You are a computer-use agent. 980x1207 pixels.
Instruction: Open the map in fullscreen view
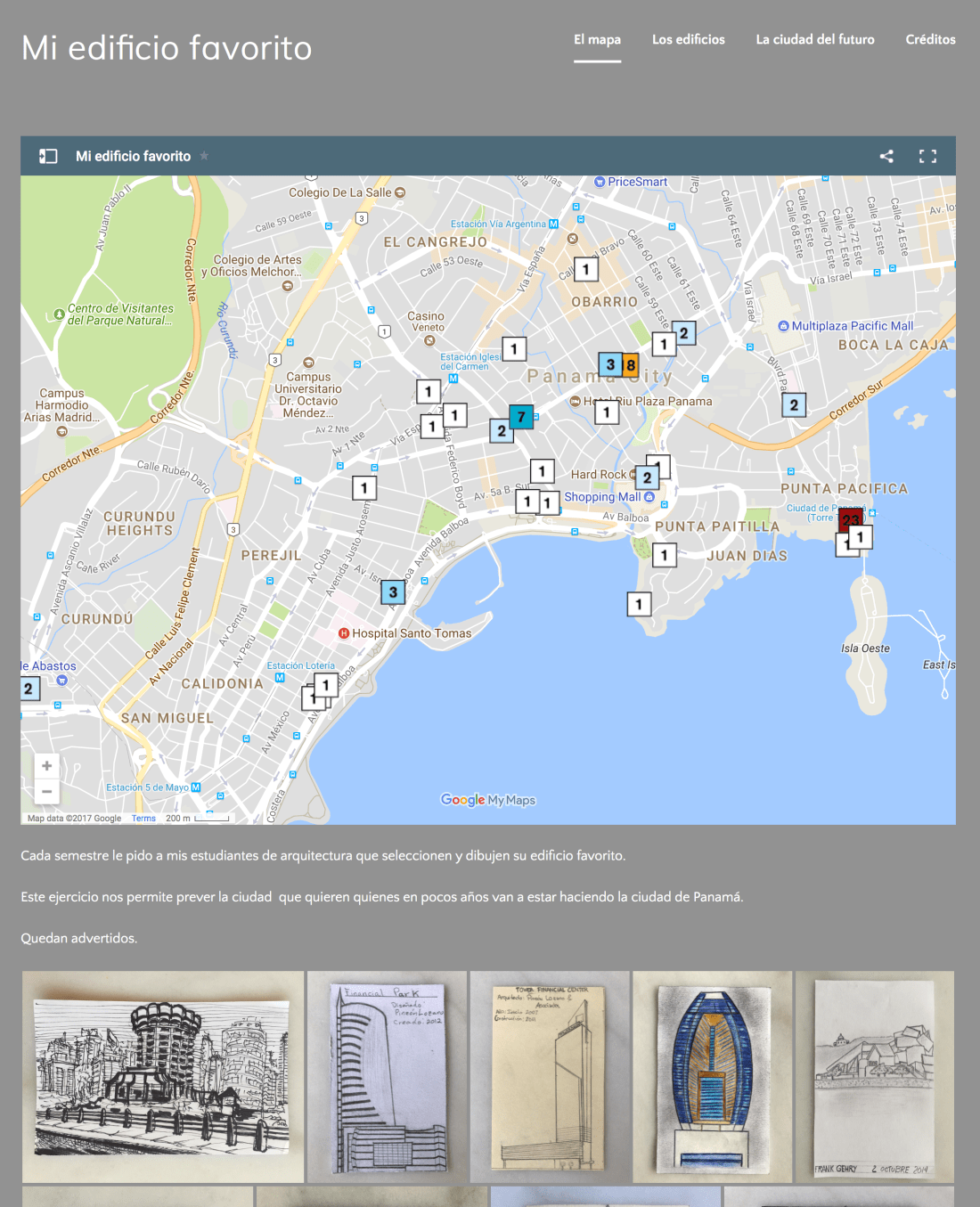coord(927,156)
